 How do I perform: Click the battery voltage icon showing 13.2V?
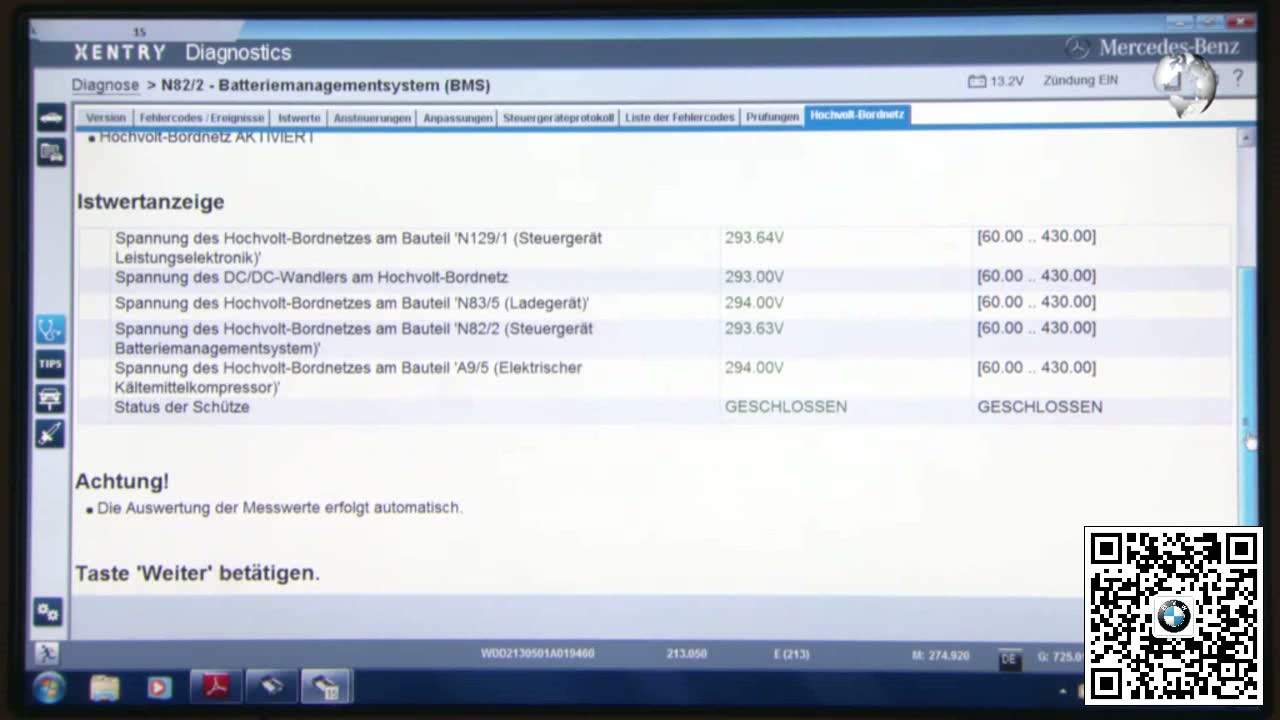[x=977, y=81]
